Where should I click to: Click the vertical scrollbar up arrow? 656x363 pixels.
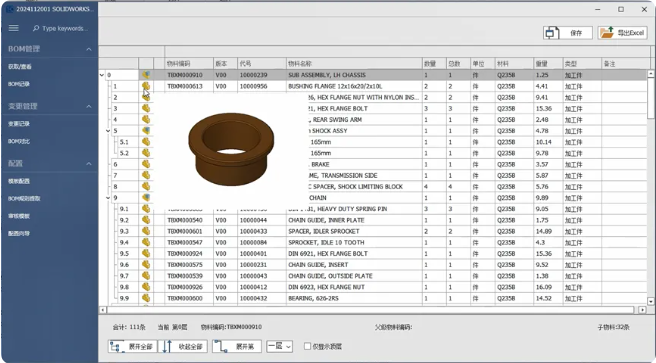(x=651, y=74)
